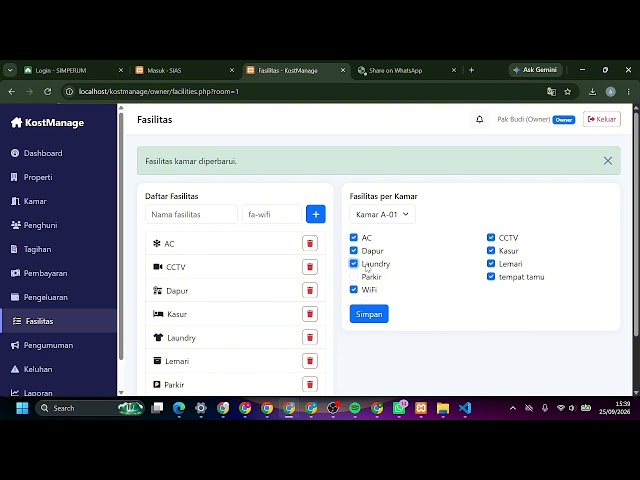This screenshot has height=480, width=640.
Task: Open Spotify from the taskbar
Action: coord(355,408)
